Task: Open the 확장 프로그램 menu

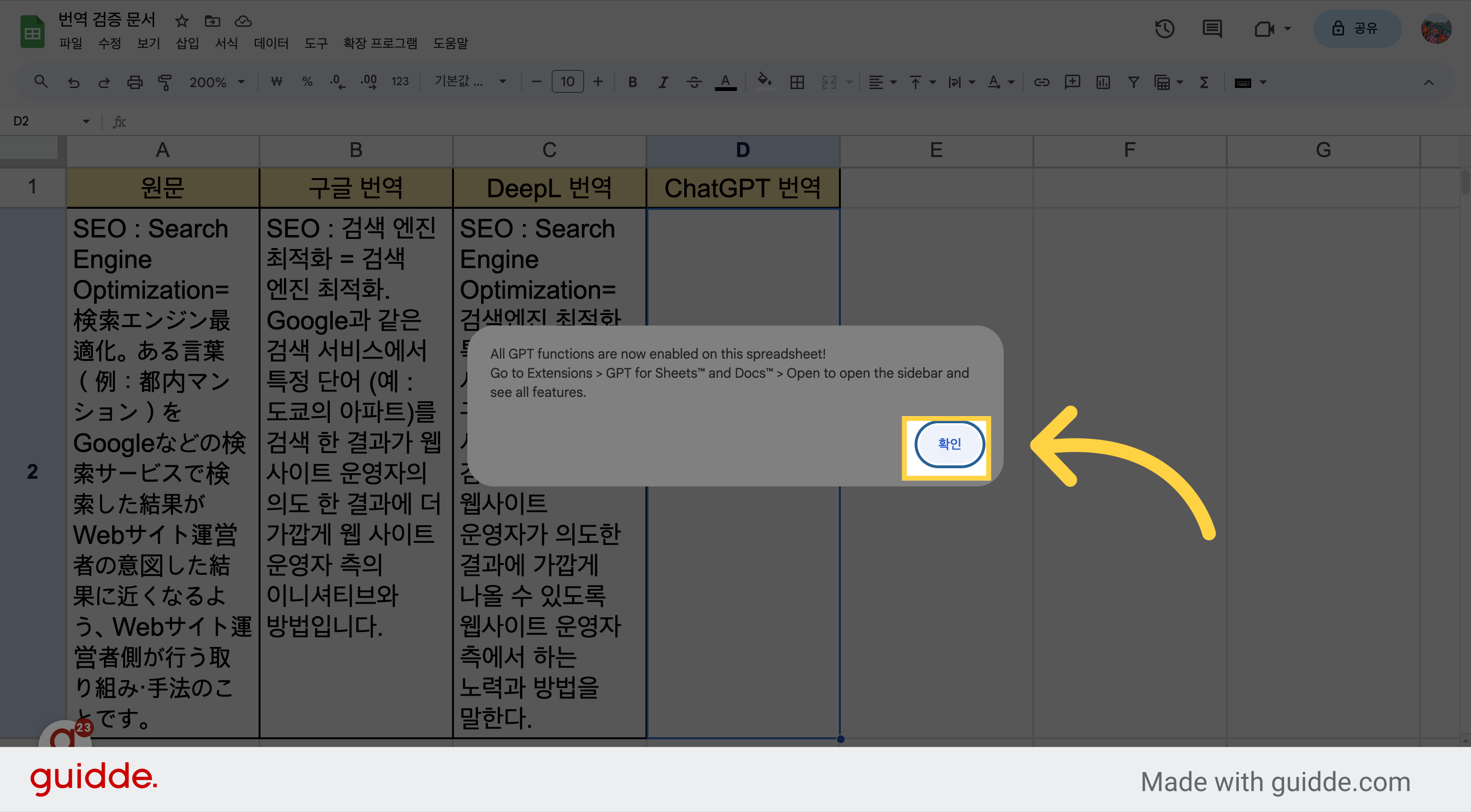Action: pyautogui.click(x=380, y=44)
